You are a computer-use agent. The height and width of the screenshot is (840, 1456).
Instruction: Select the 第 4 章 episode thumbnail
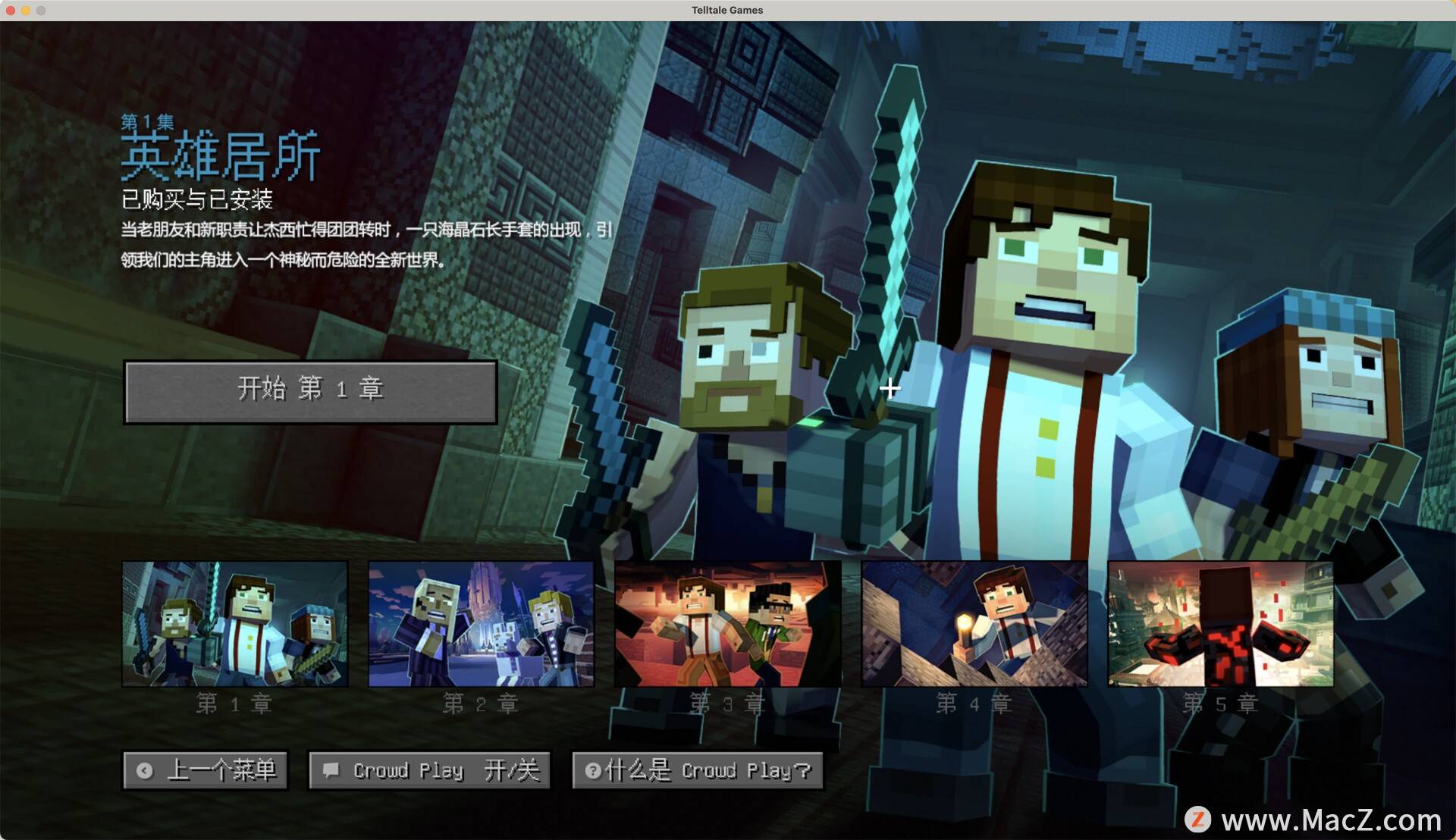coord(974,624)
